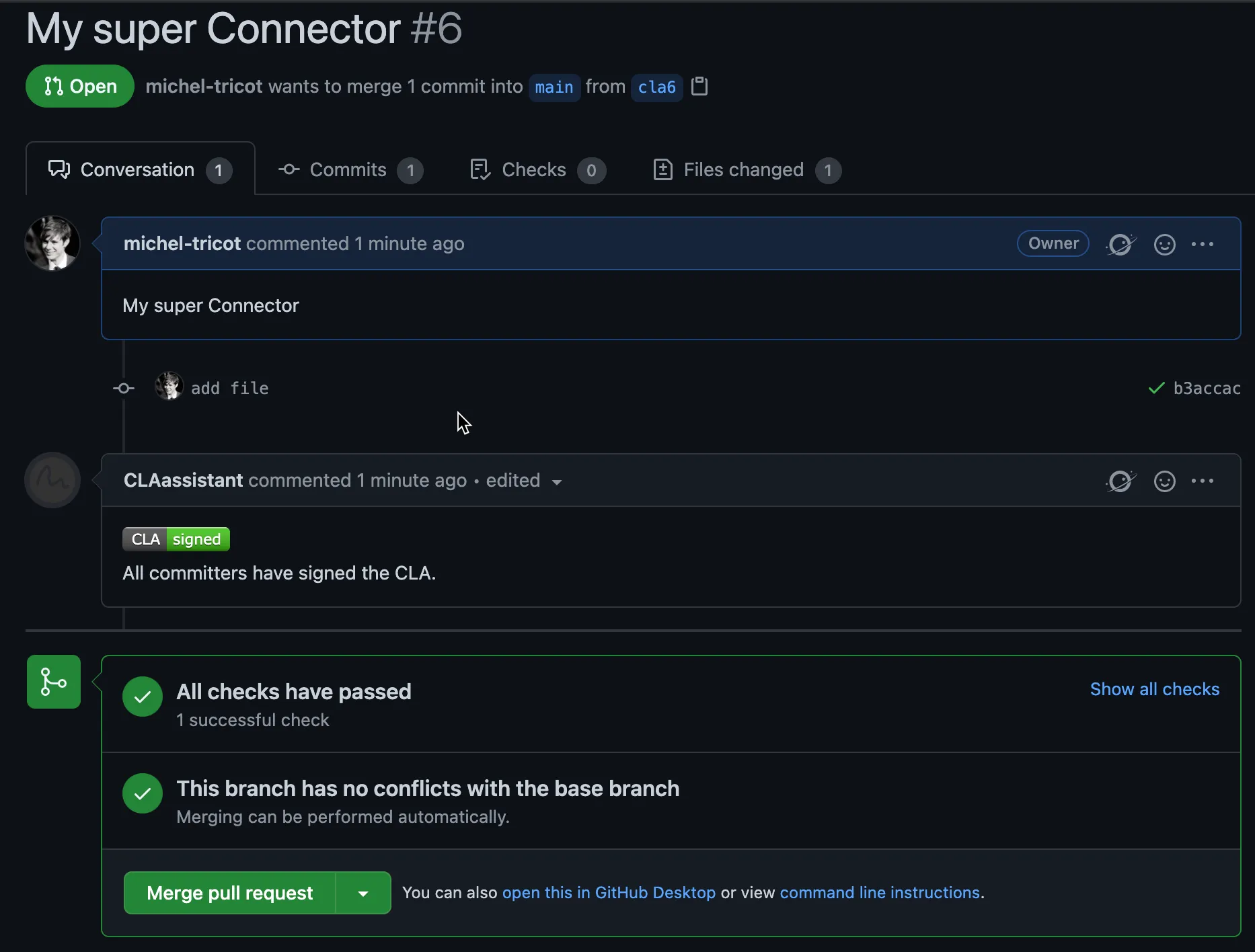Click the planet extension icon on CLAassistant's comment
Viewport: 1255px width, 952px height.
coord(1120,481)
